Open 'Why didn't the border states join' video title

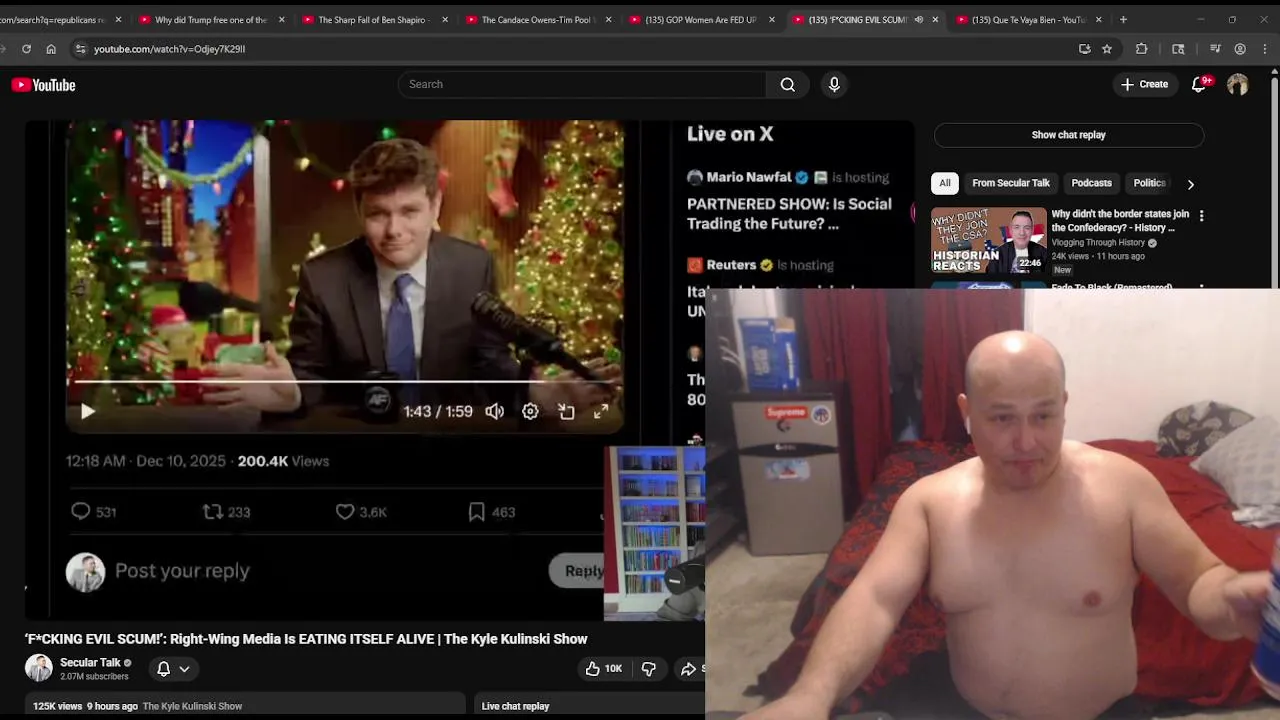[1120, 221]
